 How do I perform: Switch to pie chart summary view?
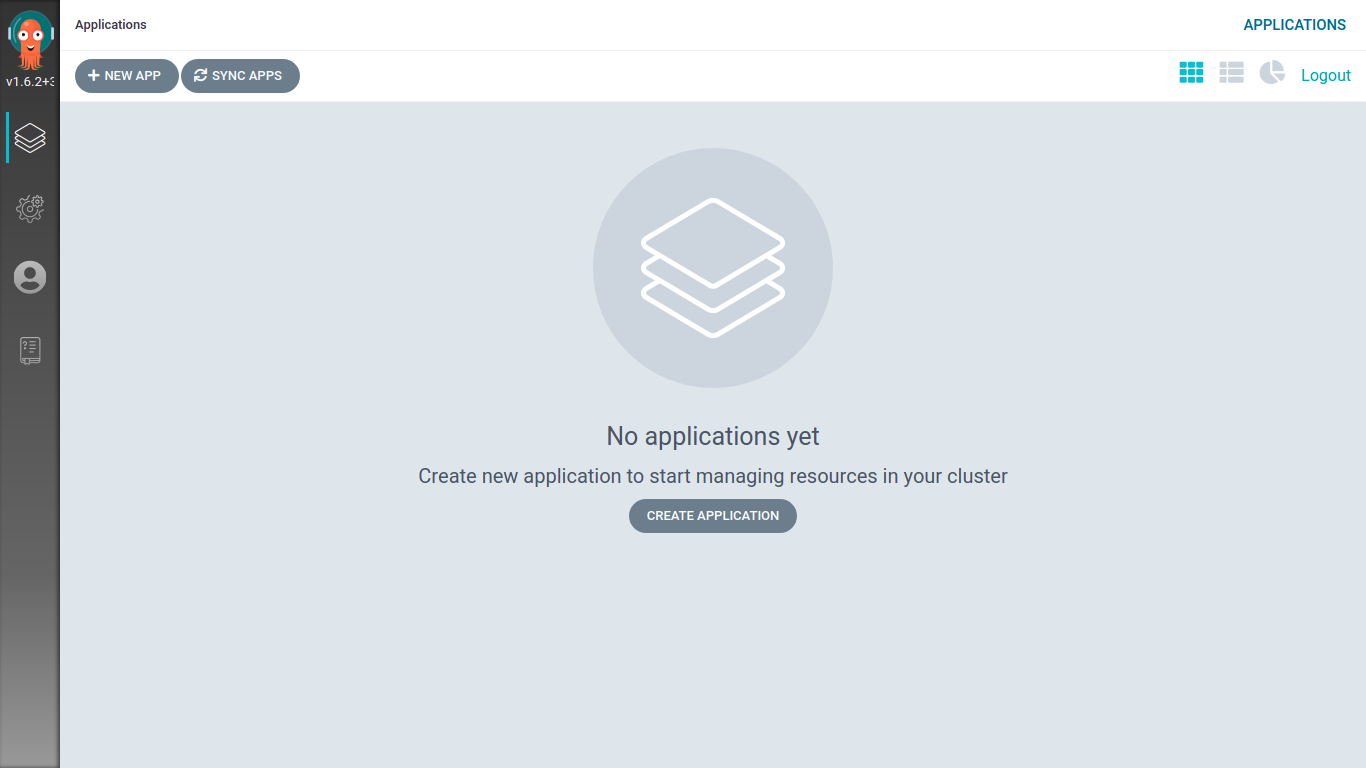coord(1272,72)
